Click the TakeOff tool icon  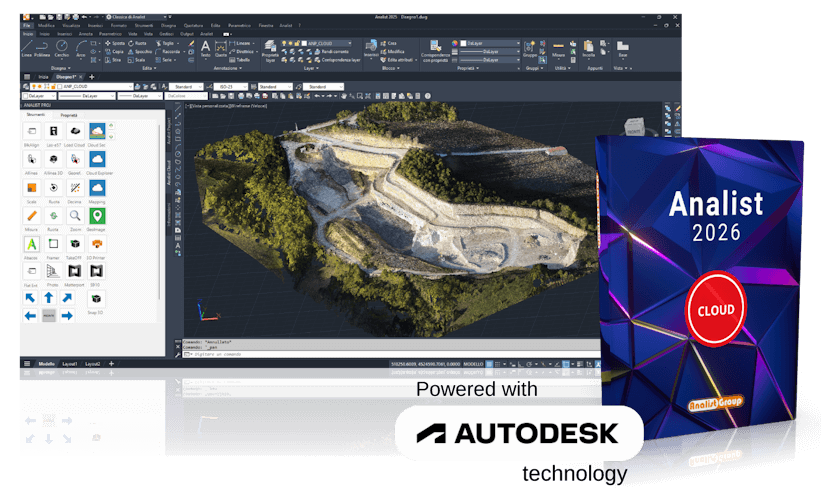[x=75, y=243]
